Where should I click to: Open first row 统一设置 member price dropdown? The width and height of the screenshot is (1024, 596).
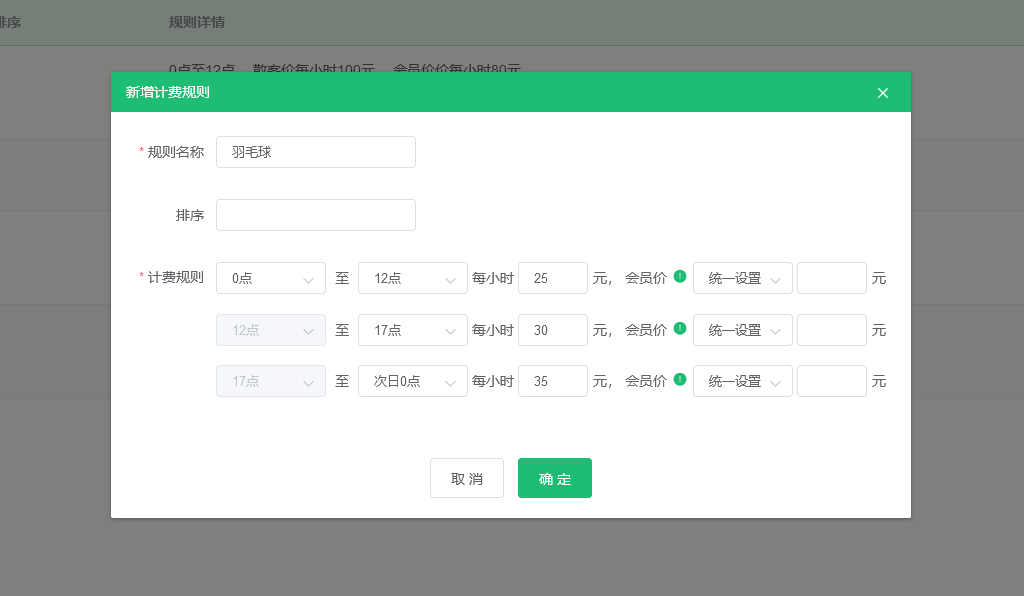pyautogui.click(x=743, y=278)
